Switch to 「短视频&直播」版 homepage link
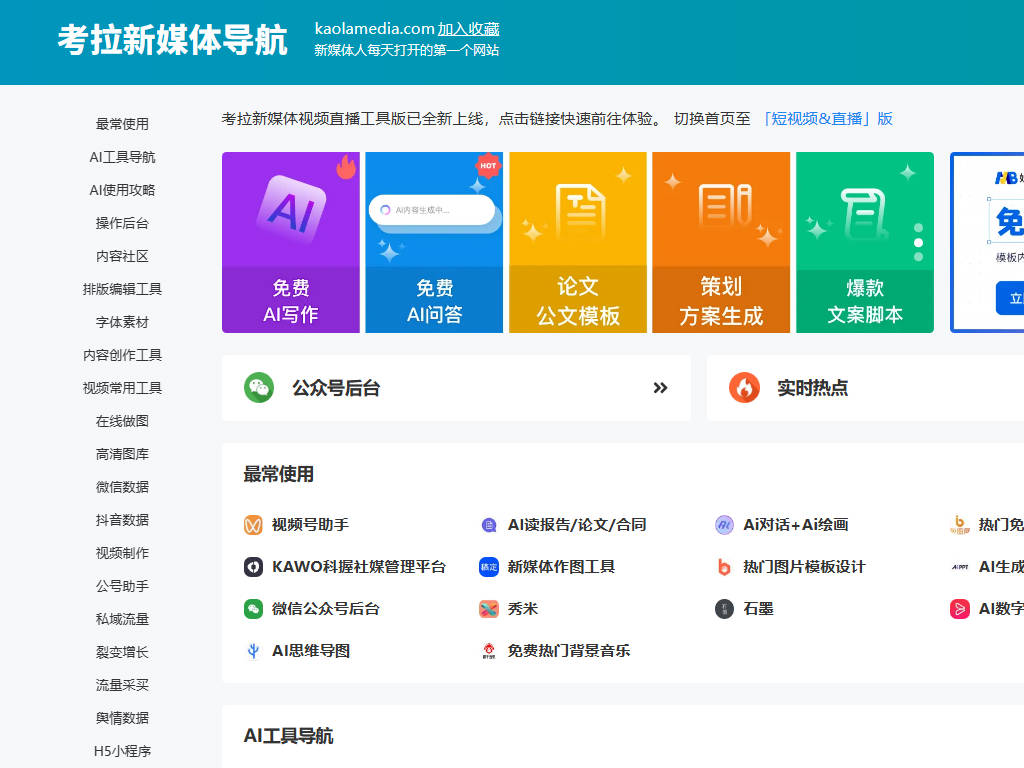The width and height of the screenshot is (1024, 768). [826, 119]
